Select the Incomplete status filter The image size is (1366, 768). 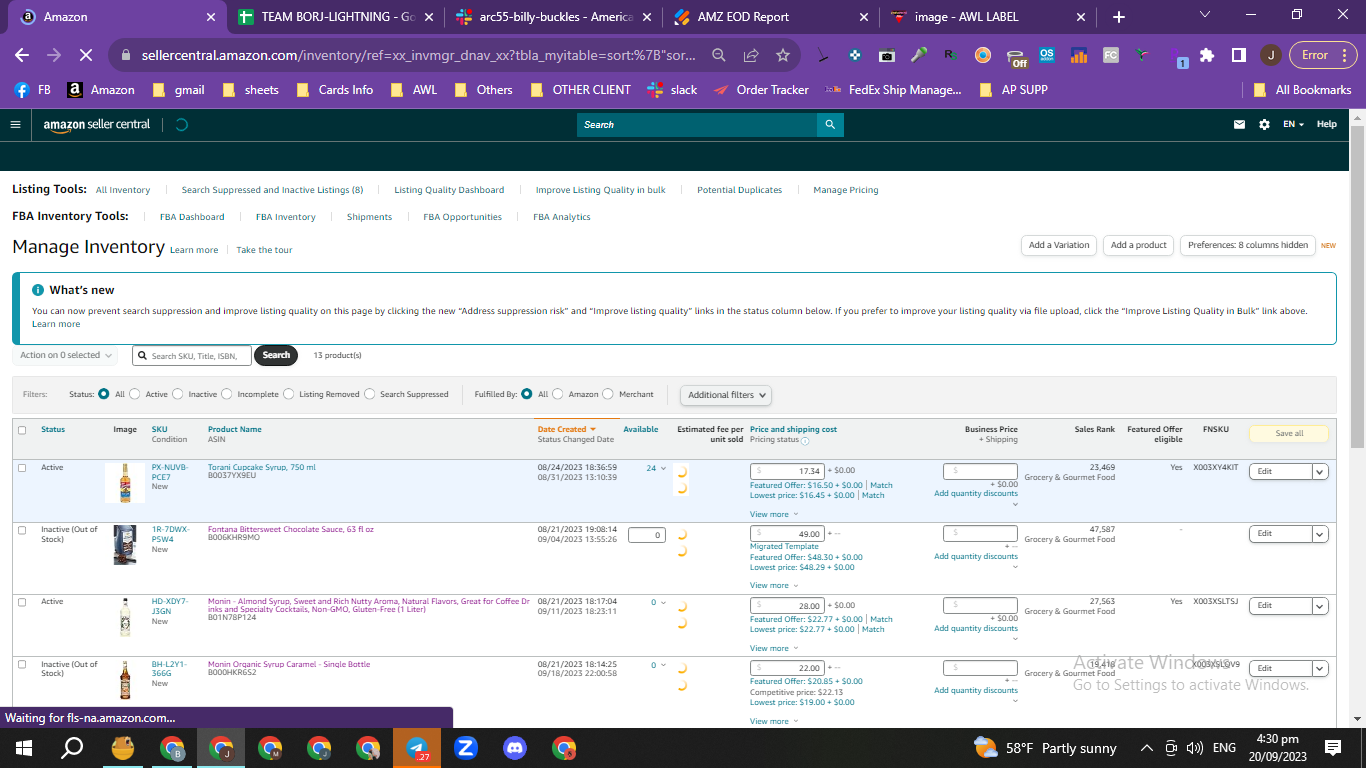coord(226,394)
